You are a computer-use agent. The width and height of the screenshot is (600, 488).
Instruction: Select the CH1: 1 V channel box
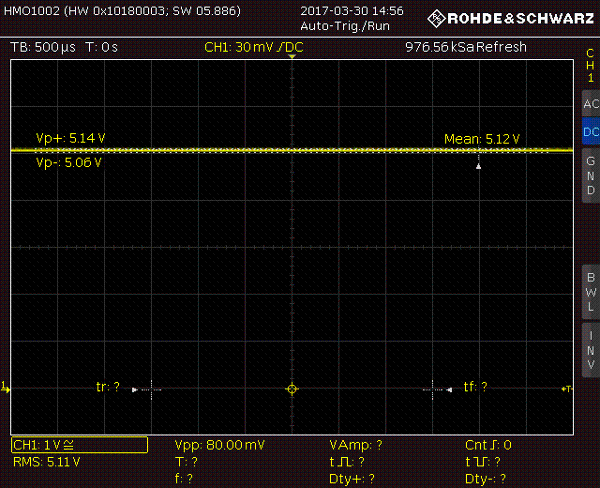[79, 445]
